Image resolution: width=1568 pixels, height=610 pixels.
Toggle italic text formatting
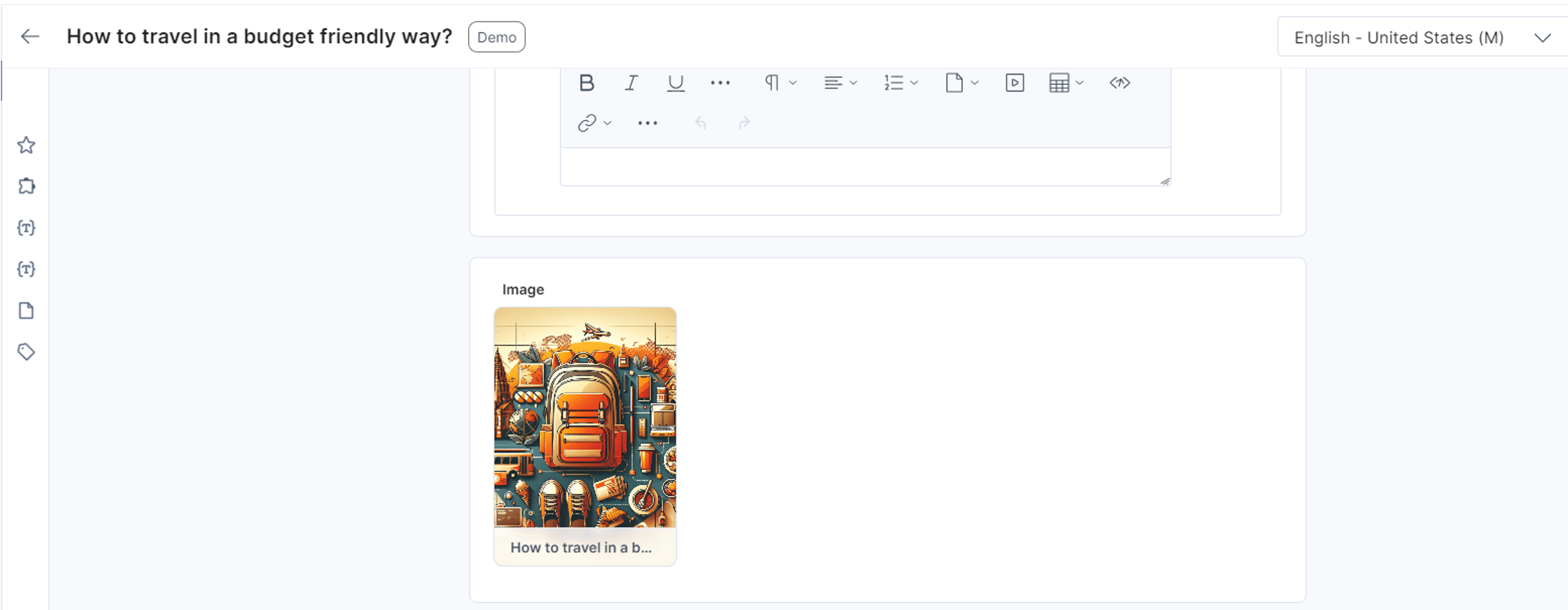coord(631,83)
